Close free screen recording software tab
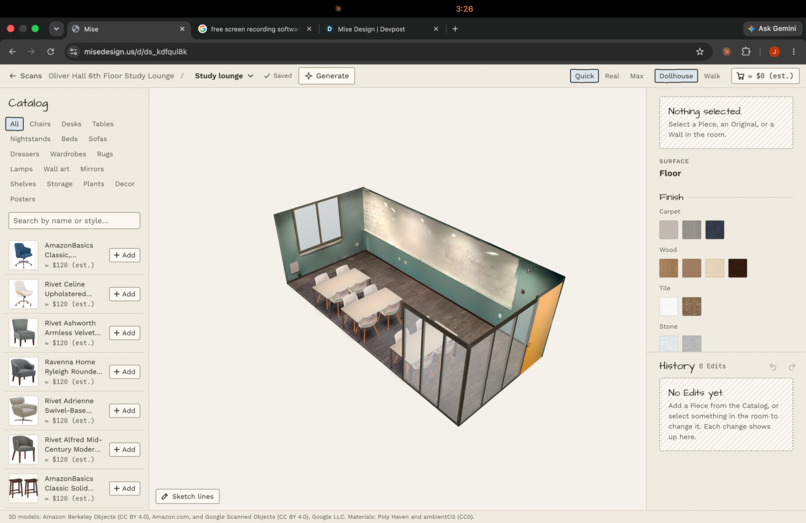The height and width of the screenshot is (523, 806). coord(309,29)
